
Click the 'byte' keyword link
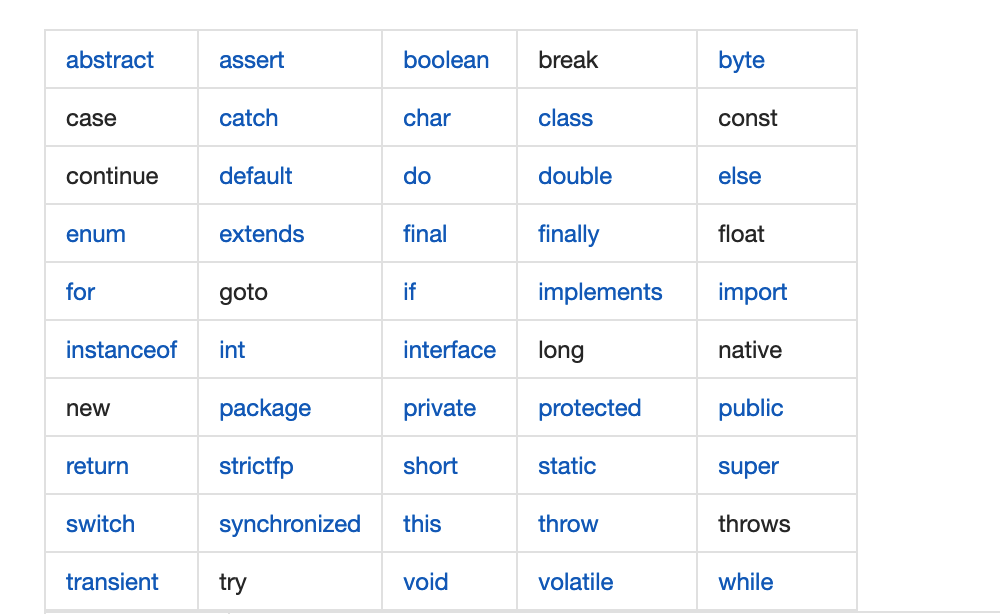(x=741, y=60)
